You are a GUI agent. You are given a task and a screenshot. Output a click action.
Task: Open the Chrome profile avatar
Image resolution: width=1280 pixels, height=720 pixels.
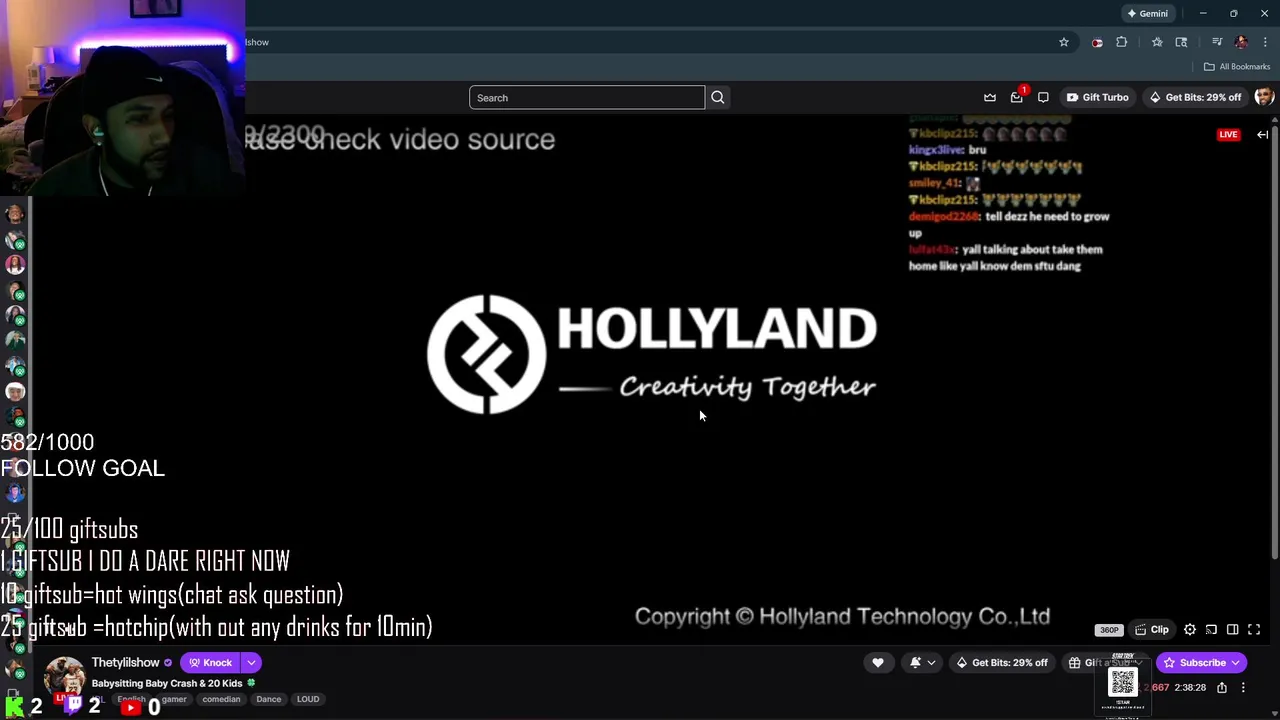[x=1241, y=42]
